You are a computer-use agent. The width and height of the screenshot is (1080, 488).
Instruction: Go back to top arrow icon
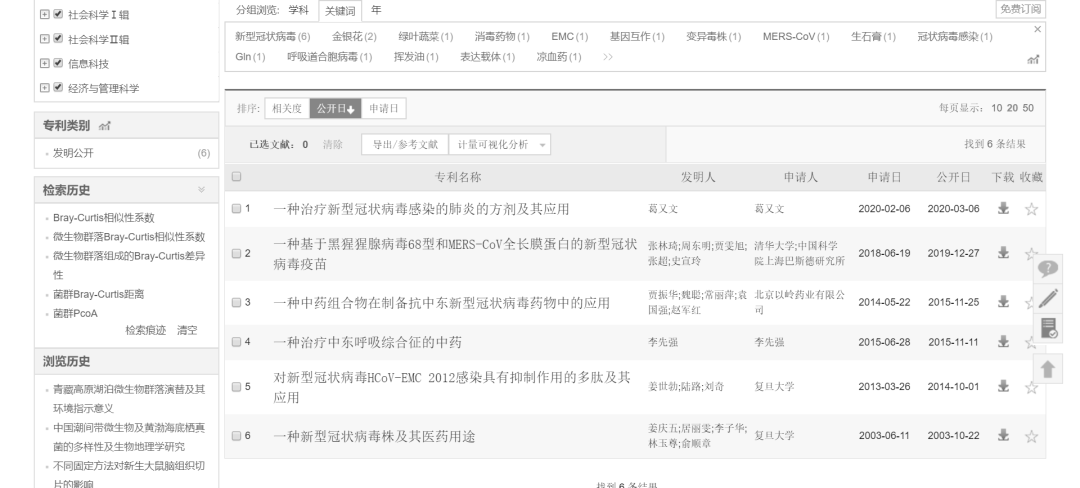[1048, 370]
